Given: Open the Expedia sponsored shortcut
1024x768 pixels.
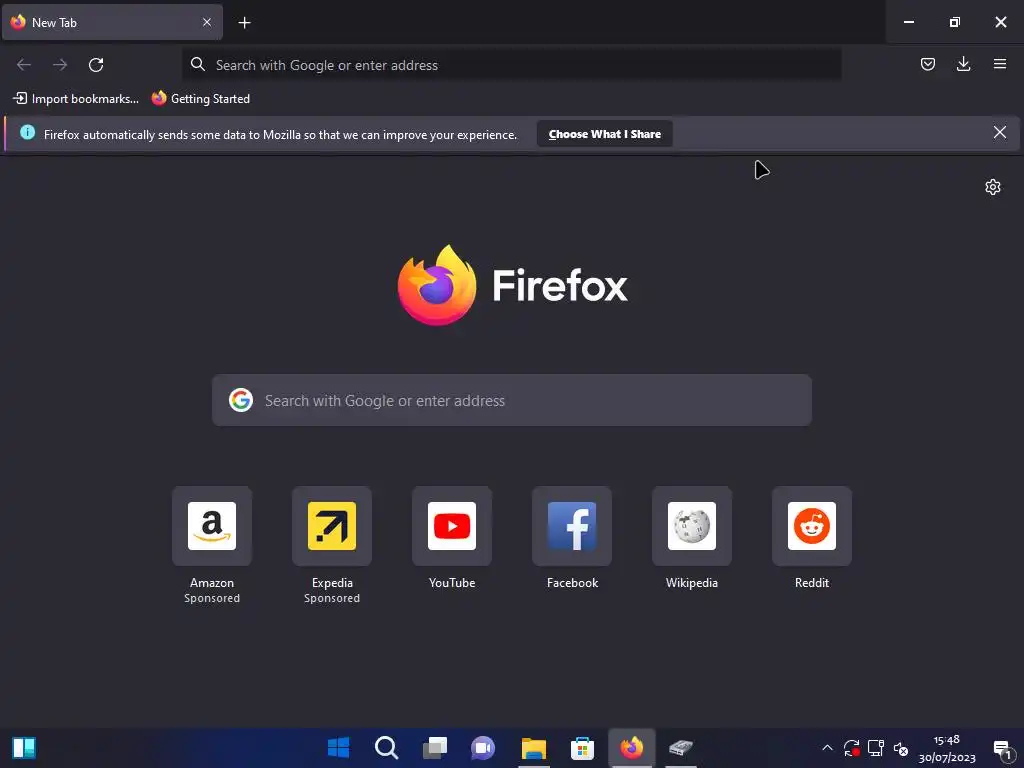Looking at the screenshot, I should (332, 545).
